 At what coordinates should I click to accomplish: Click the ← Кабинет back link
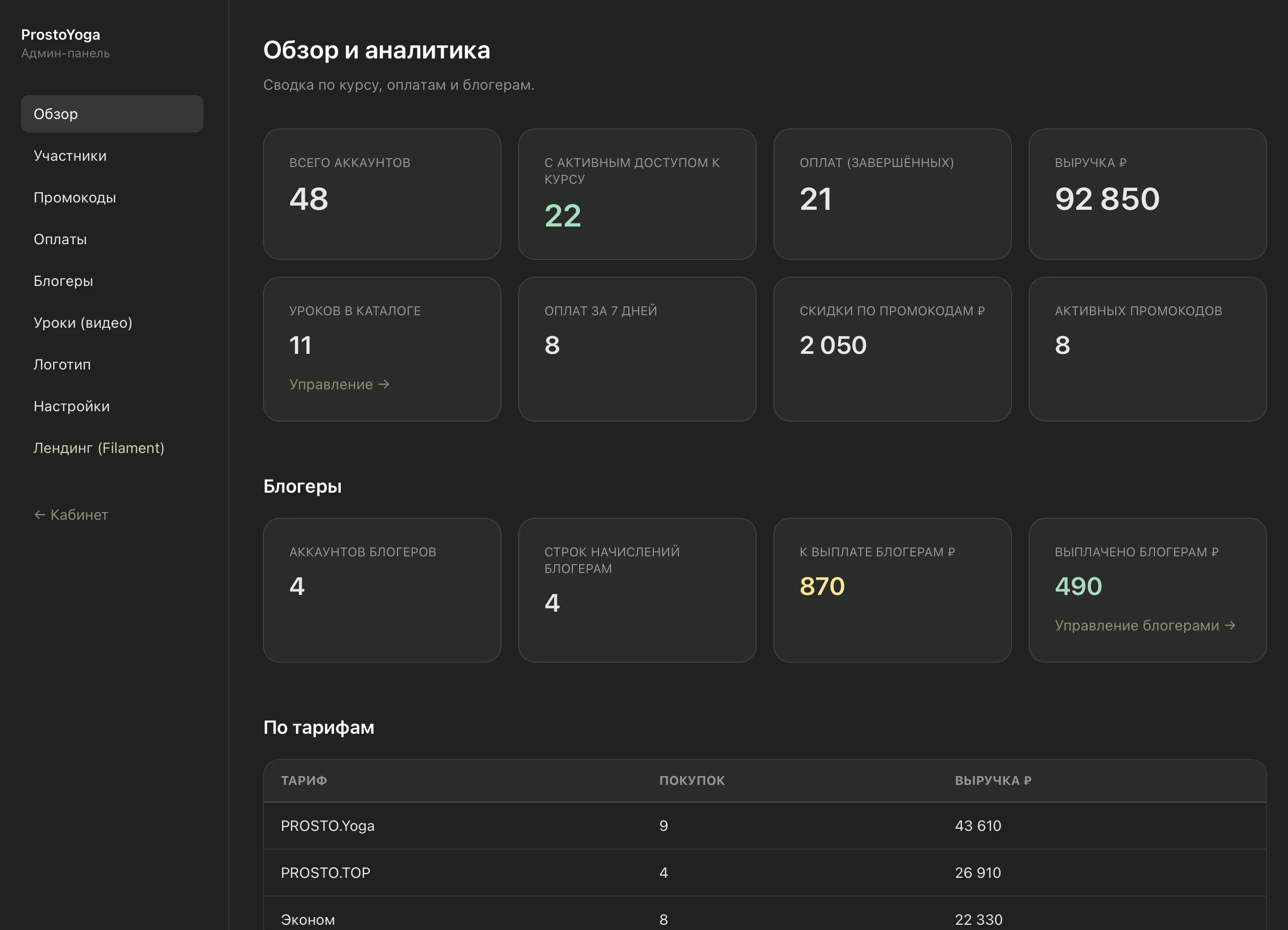point(71,515)
